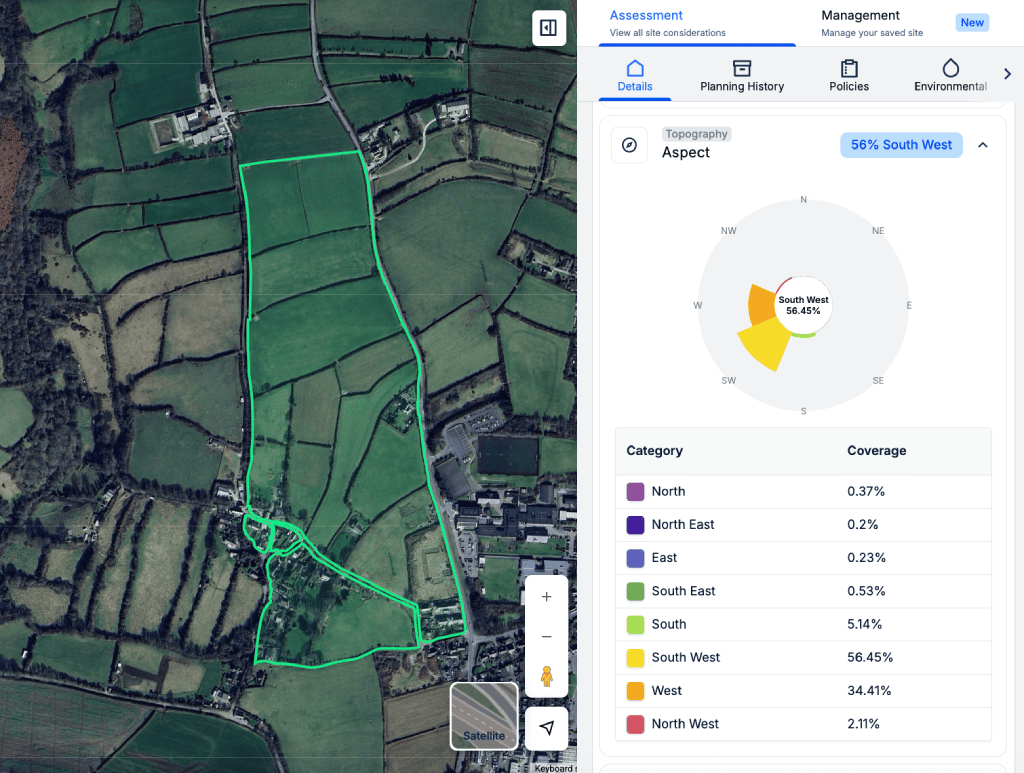Click the South West yellow color swatch

(635, 658)
